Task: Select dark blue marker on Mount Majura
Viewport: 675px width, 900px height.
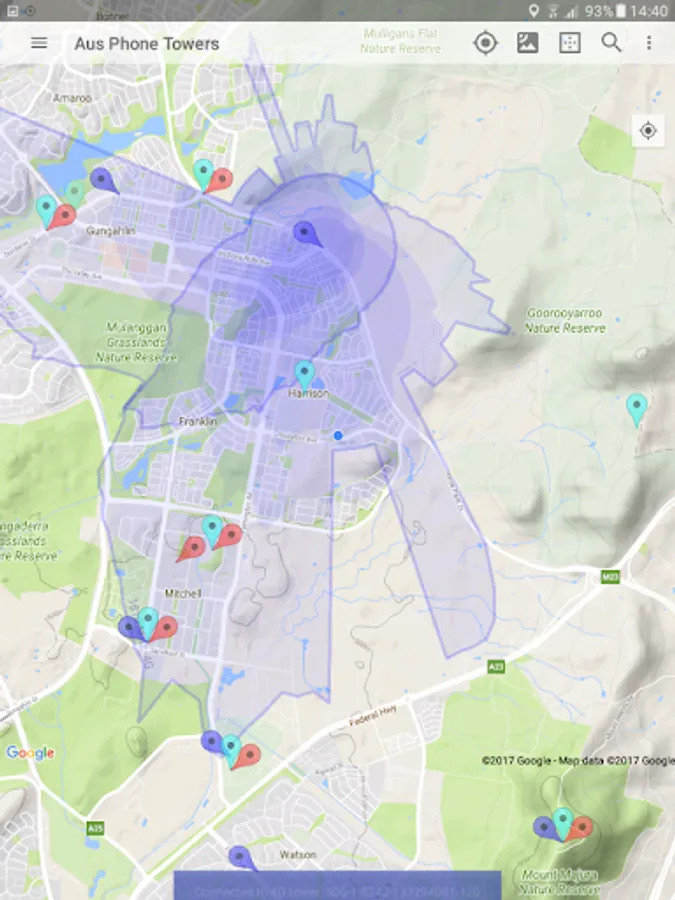Action: tap(546, 828)
